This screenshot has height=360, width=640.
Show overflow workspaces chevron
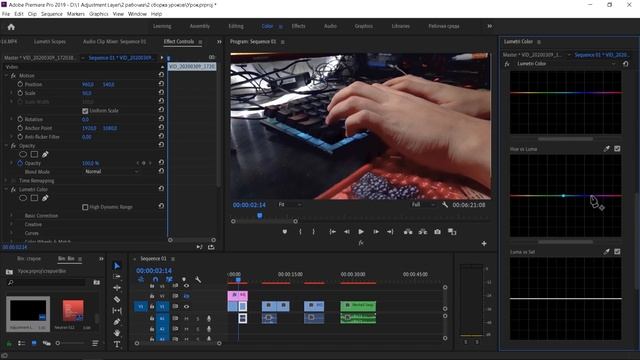pos(489,26)
